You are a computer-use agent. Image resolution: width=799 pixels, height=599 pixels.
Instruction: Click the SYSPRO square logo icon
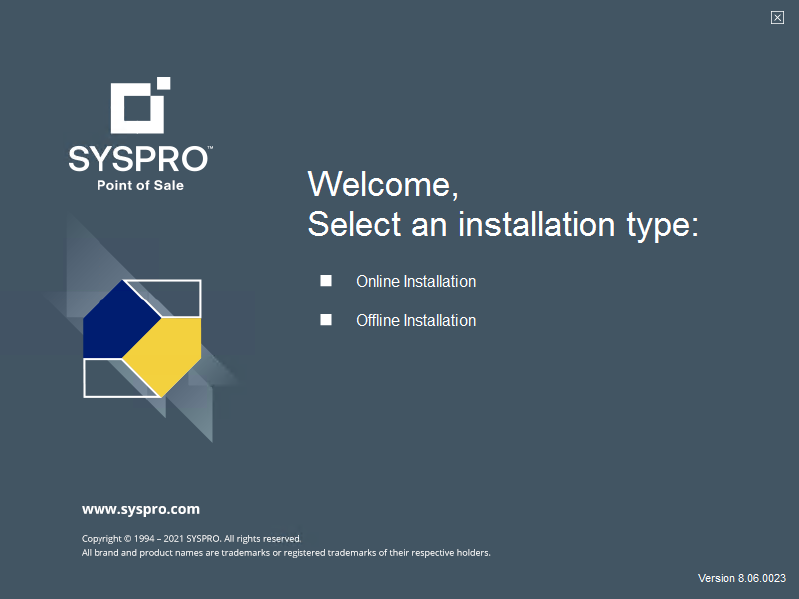[x=136, y=108]
